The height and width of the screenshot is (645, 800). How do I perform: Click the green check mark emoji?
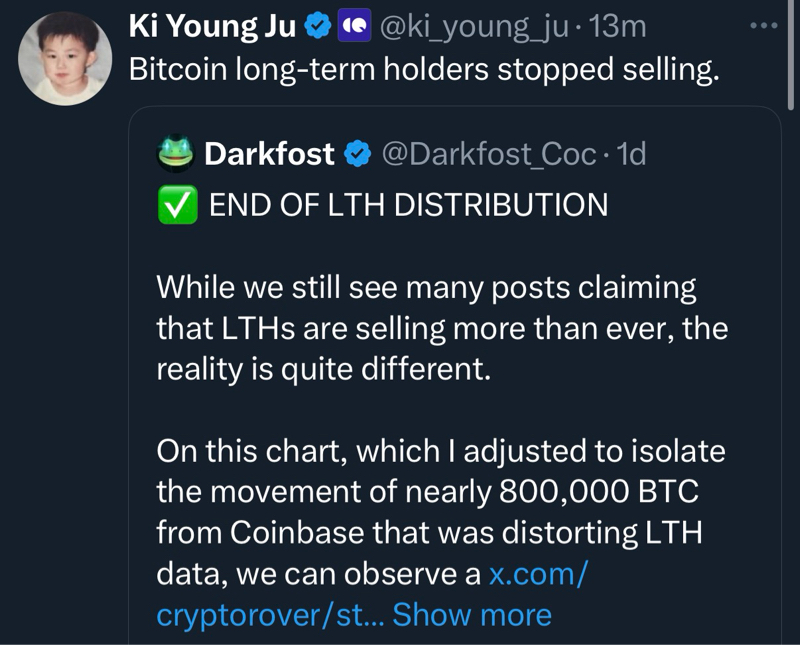pos(176,204)
